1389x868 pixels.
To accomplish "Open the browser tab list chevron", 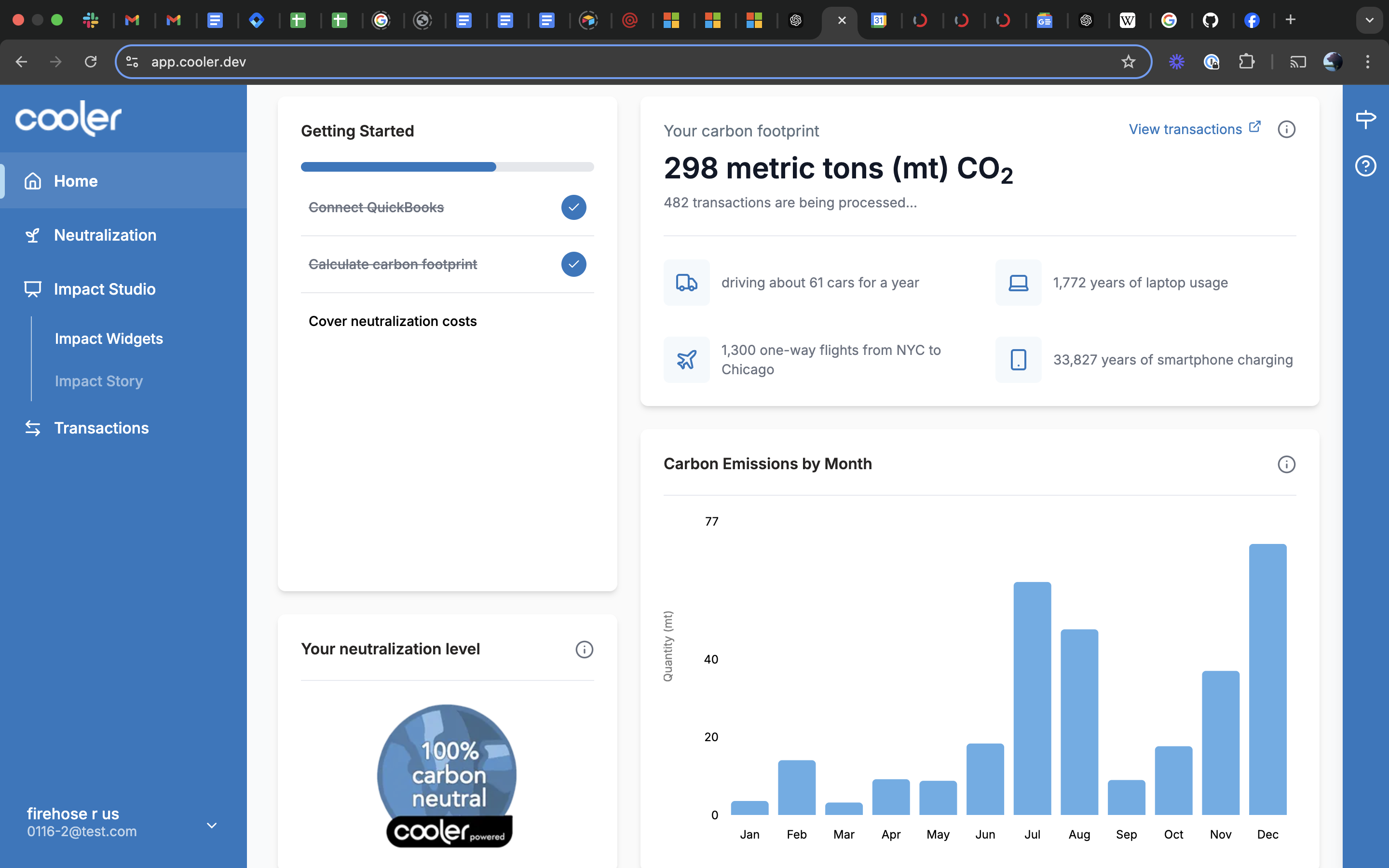I will [1369, 20].
